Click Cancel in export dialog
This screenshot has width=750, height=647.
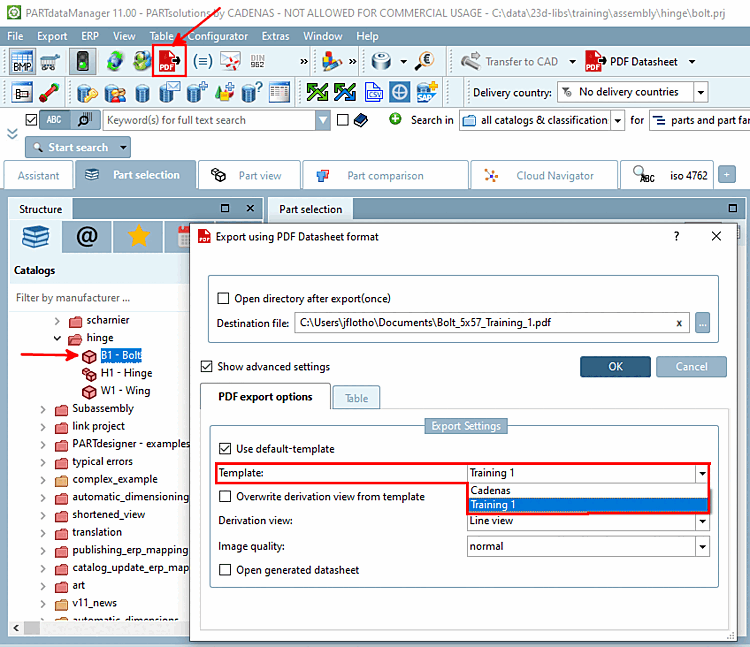691,366
